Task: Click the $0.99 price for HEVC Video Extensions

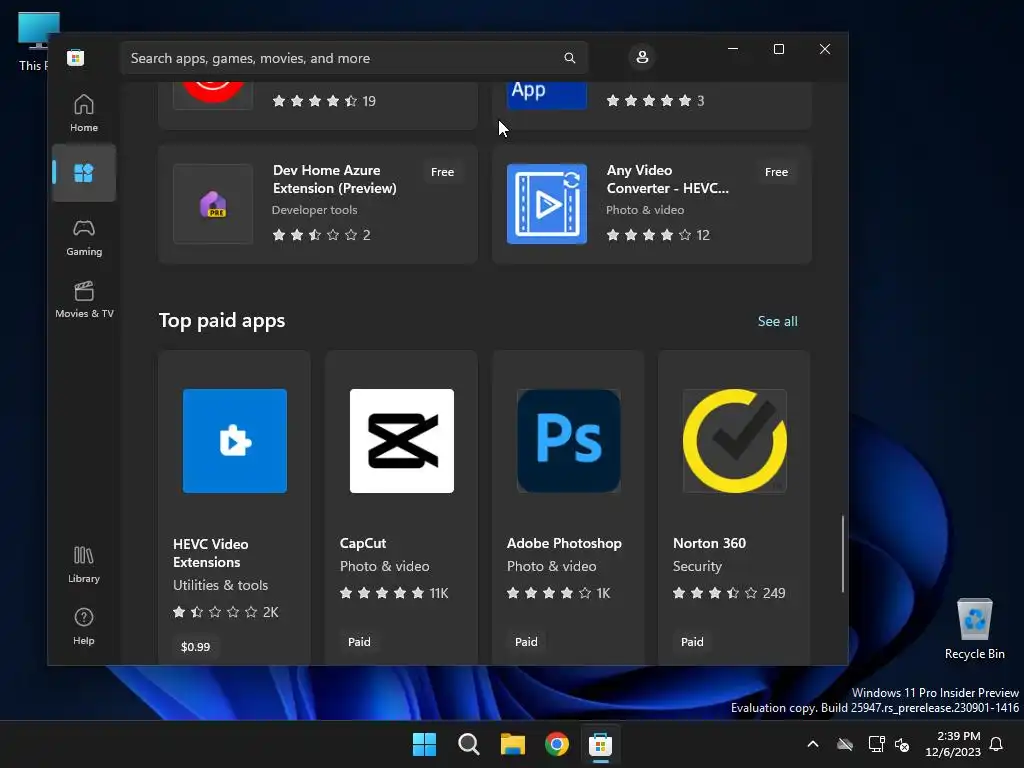Action: coord(195,647)
